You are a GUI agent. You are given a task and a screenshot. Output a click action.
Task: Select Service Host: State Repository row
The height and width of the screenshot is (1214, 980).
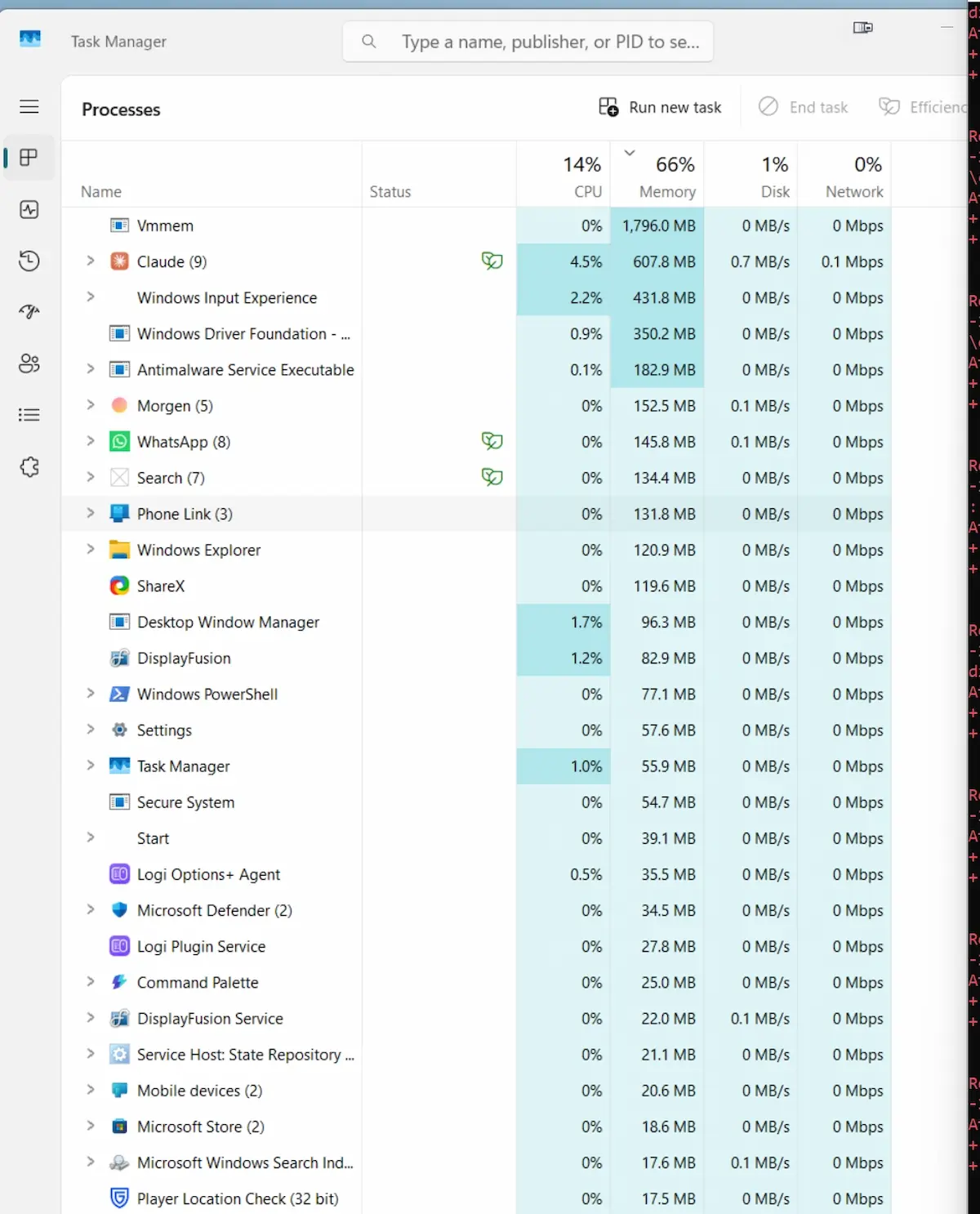coord(476,1055)
